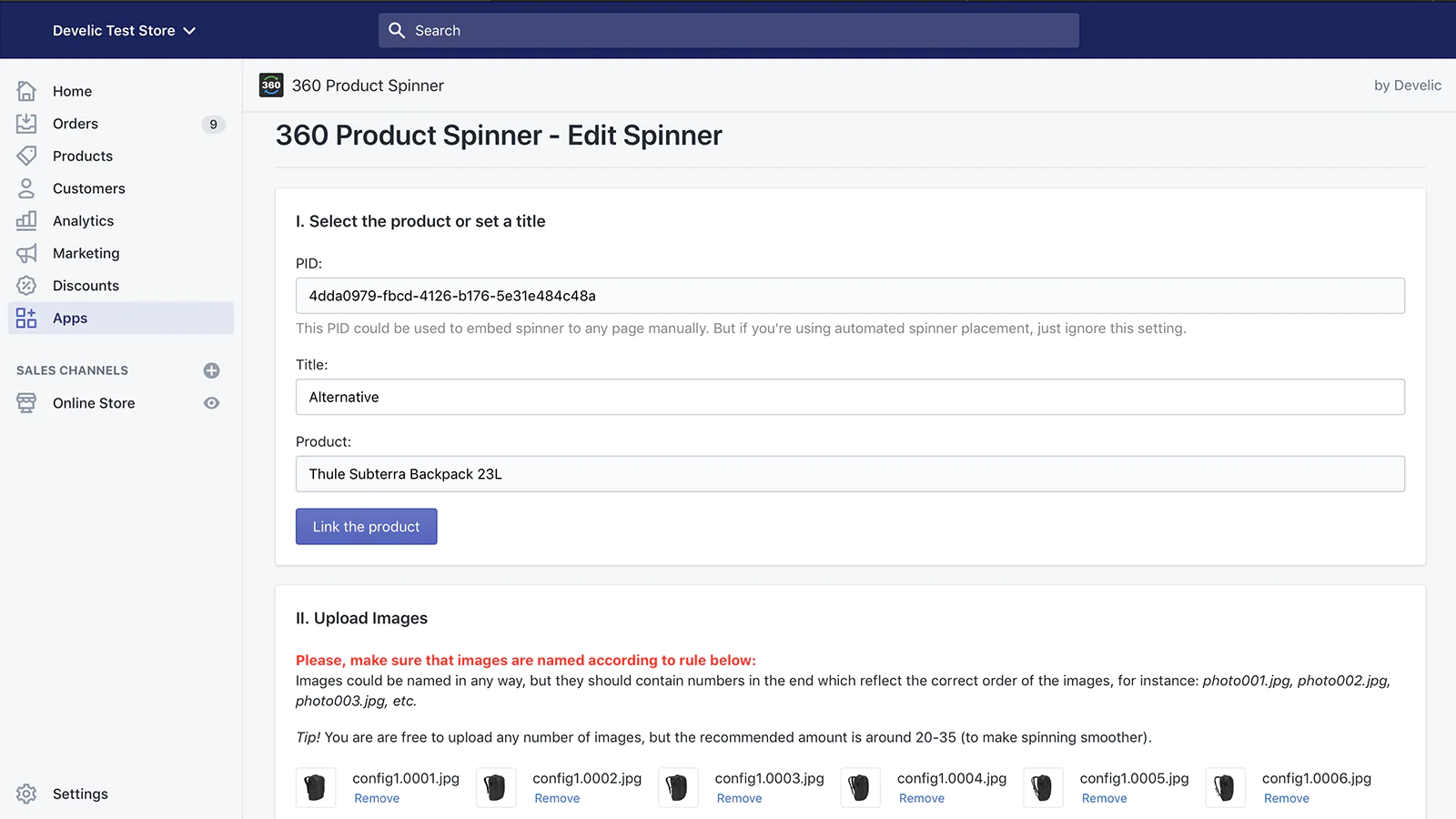1456x819 pixels.
Task: Remove config1.0003.jpg image
Action: tap(739, 798)
